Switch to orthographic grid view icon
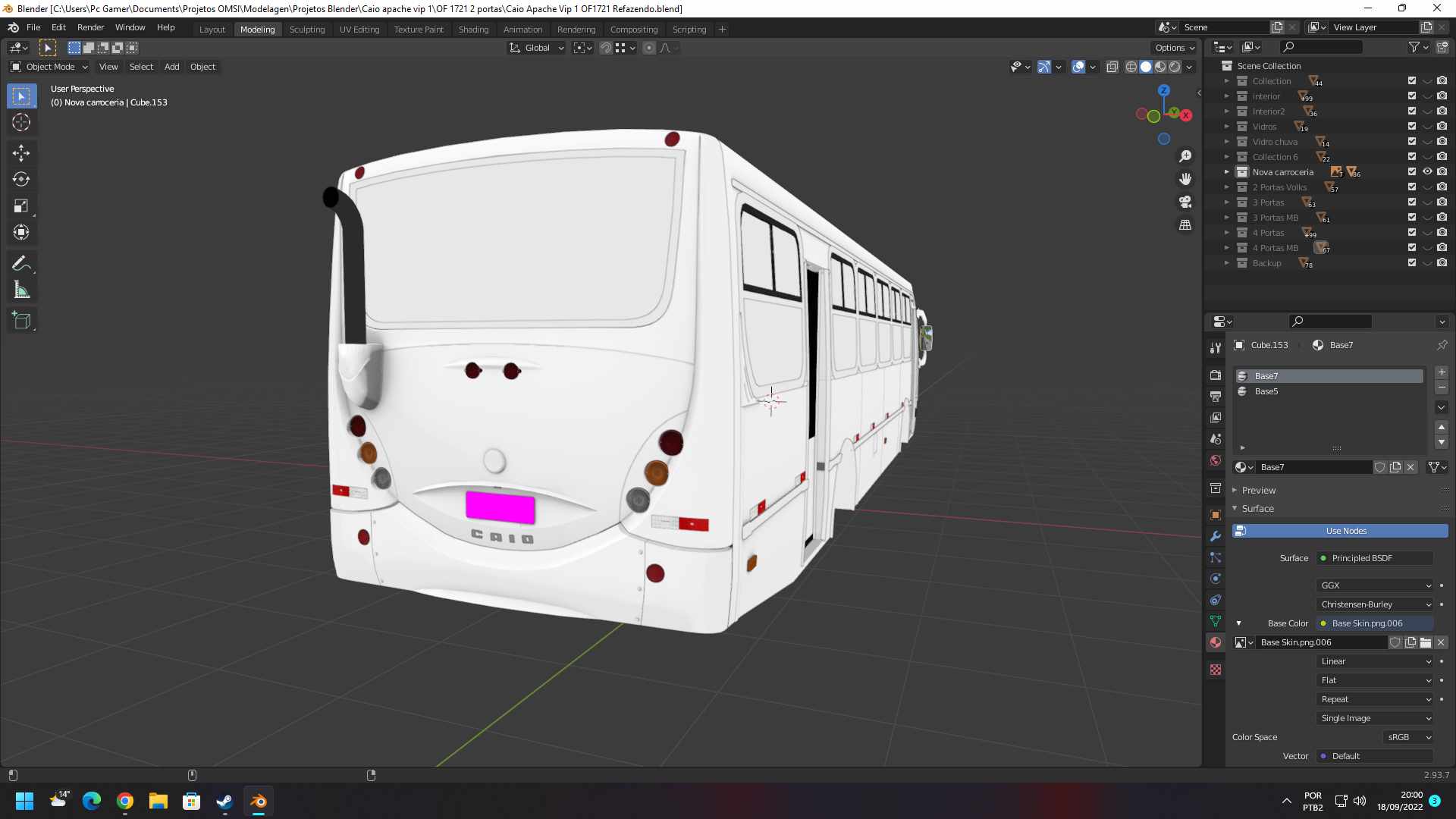This screenshot has width=1456, height=819. pyautogui.click(x=1185, y=225)
